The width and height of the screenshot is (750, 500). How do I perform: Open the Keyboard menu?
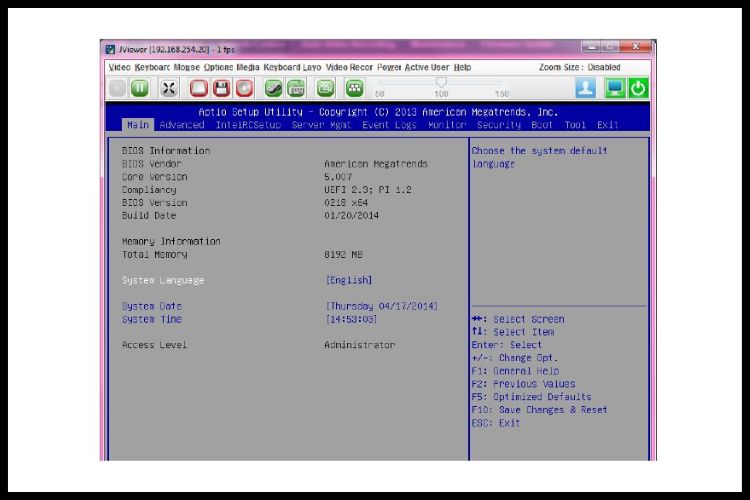coord(152,67)
